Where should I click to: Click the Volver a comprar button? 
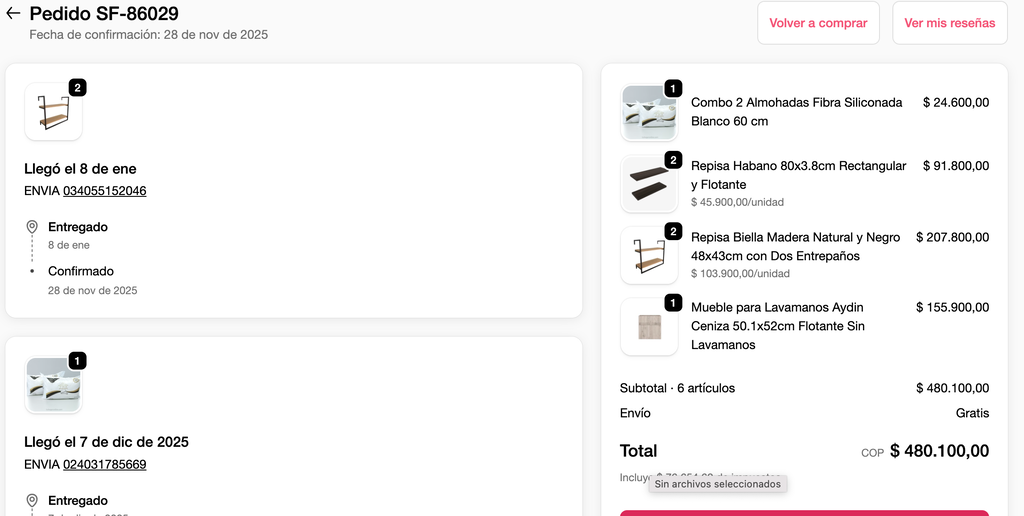818,23
